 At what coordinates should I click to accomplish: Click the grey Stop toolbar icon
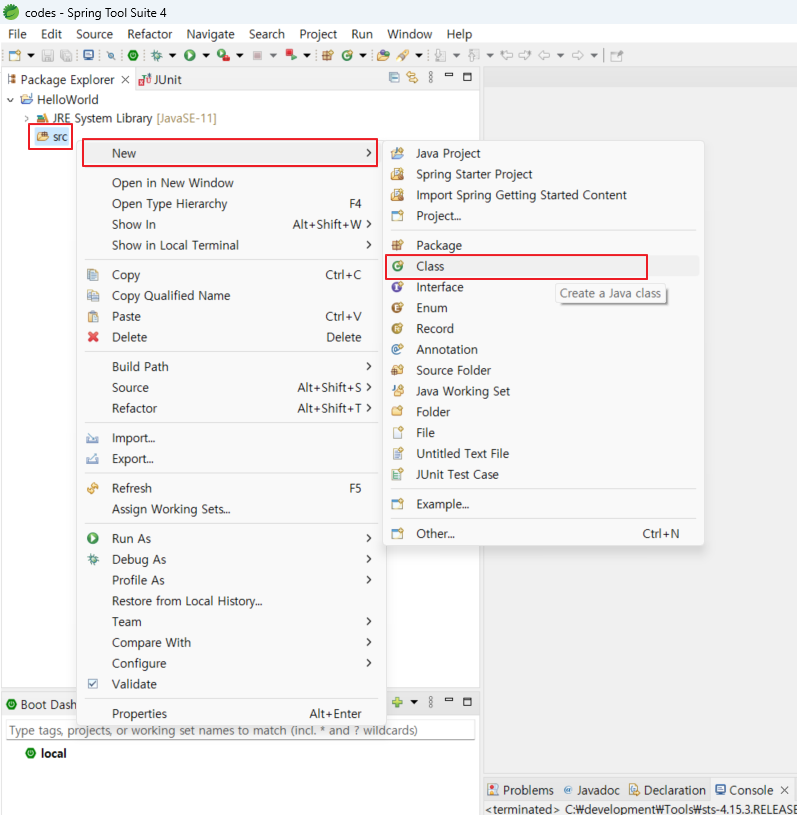coord(257,55)
